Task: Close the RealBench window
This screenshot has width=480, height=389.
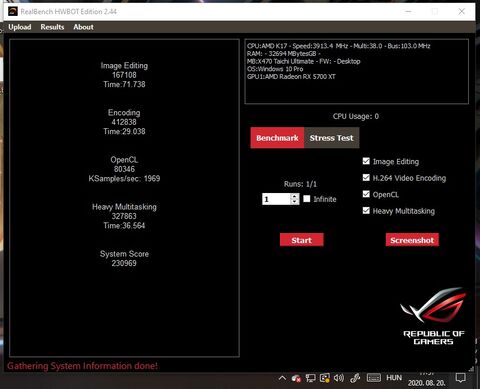Action: click(462, 11)
